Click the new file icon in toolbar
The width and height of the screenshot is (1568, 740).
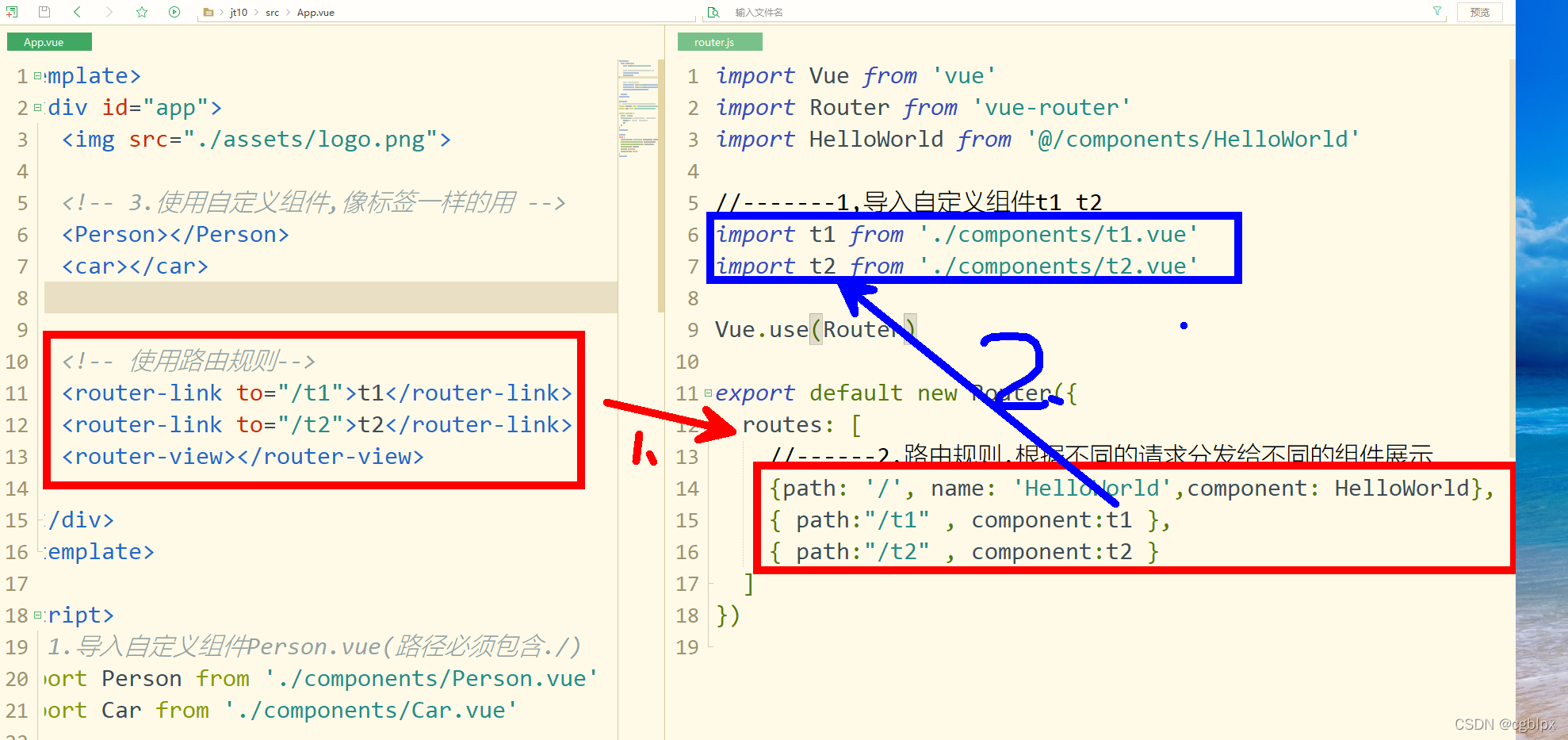[x=12, y=12]
